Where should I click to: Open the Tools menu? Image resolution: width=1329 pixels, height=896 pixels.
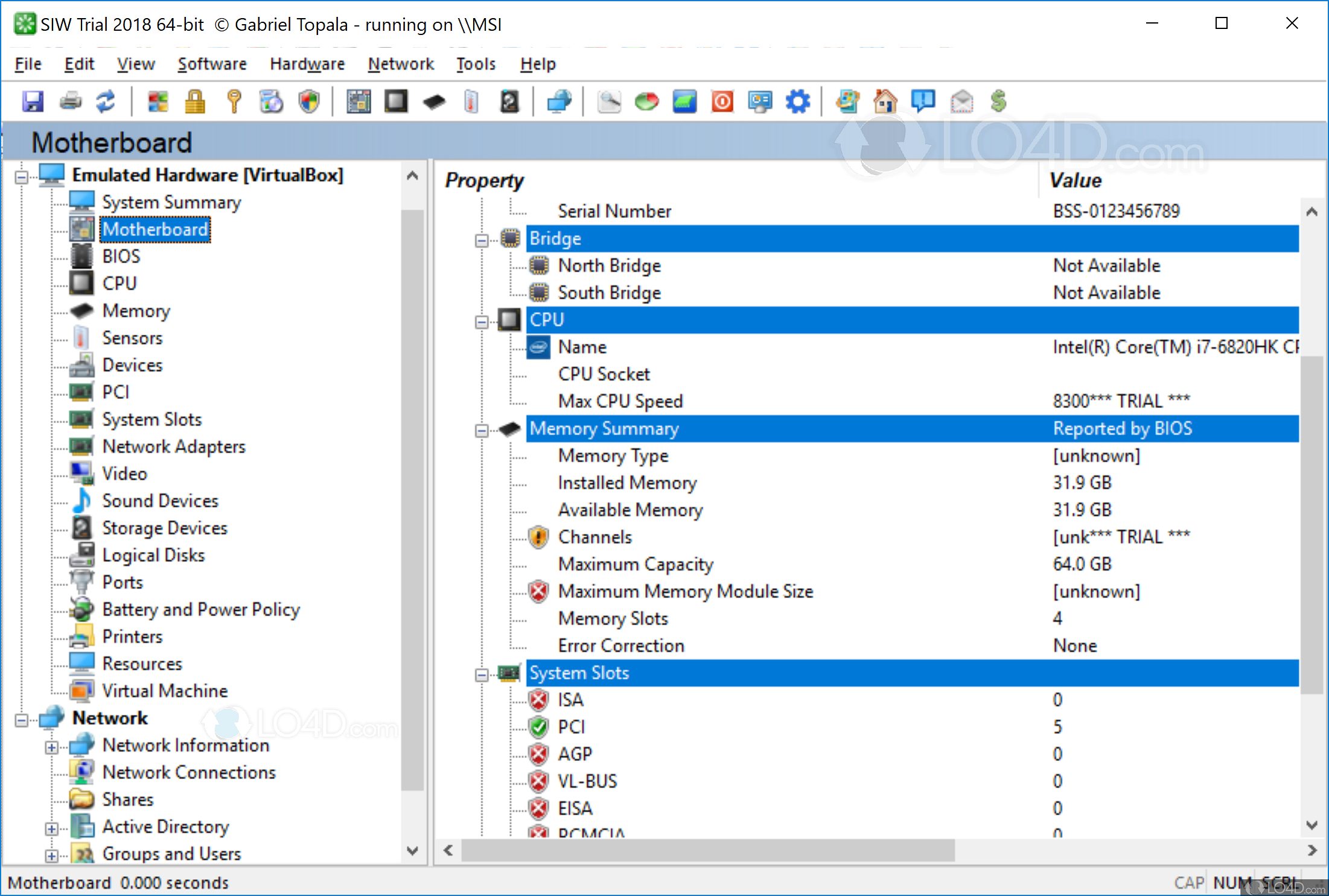click(476, 64)
